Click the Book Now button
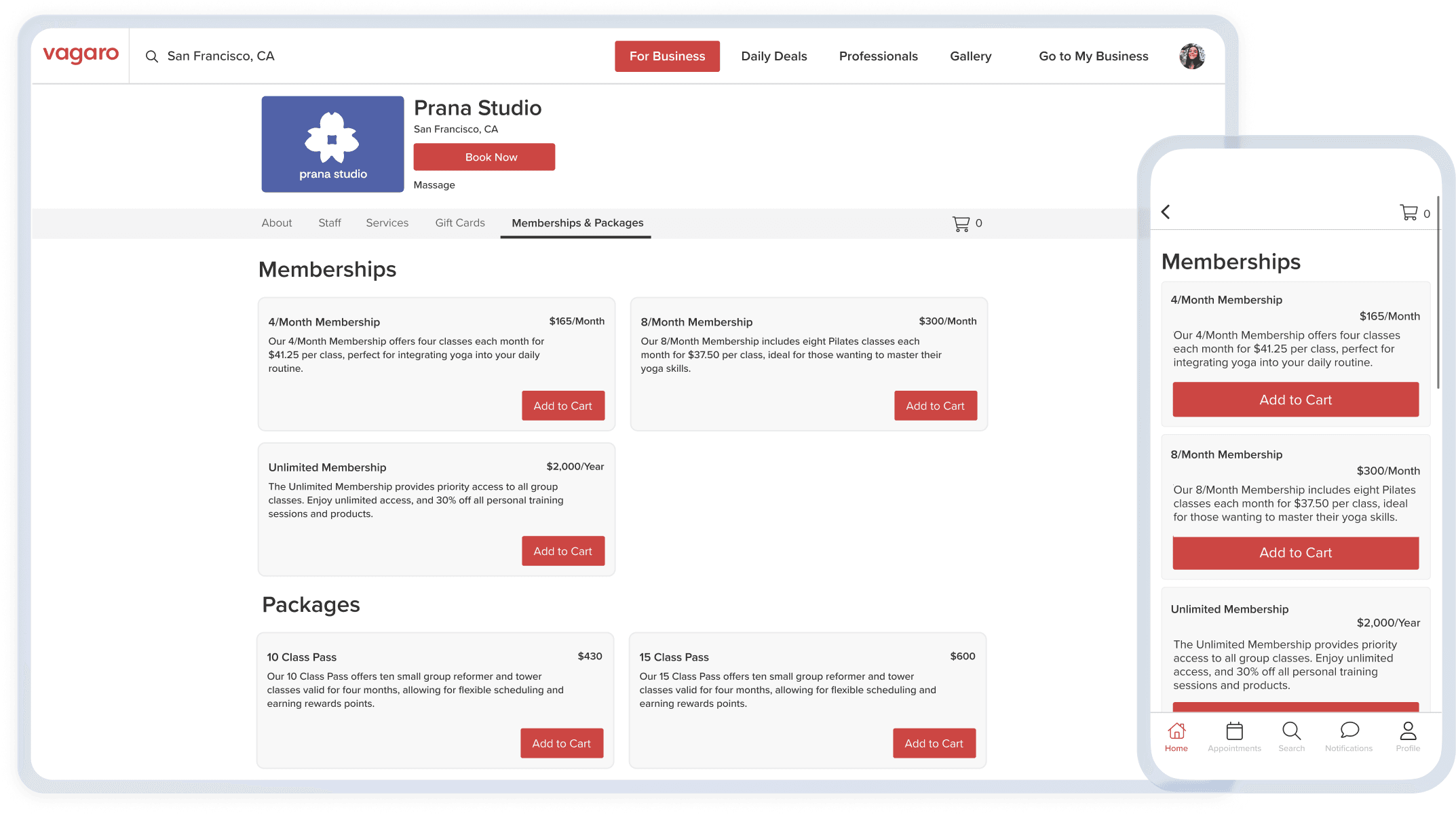The image size is (1456, 814). coord(484,157)
